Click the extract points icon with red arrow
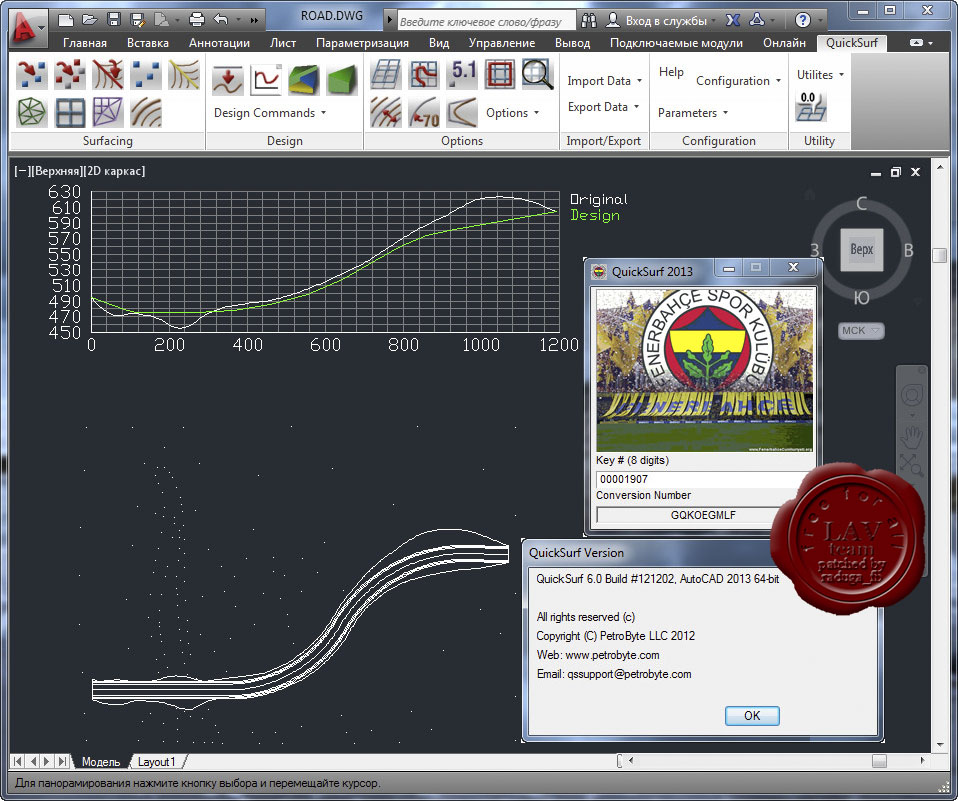The image size is (958, 801). (32, 74)
